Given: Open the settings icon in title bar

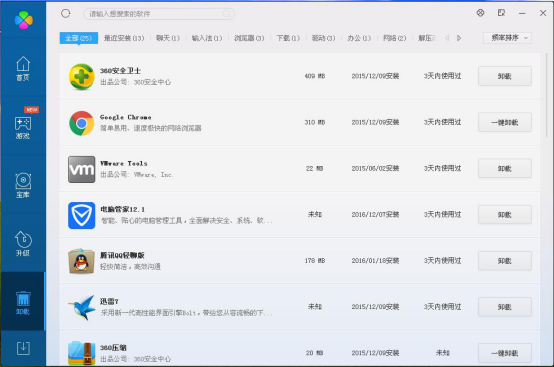Looking at the screenshot, I should (480, 13).
